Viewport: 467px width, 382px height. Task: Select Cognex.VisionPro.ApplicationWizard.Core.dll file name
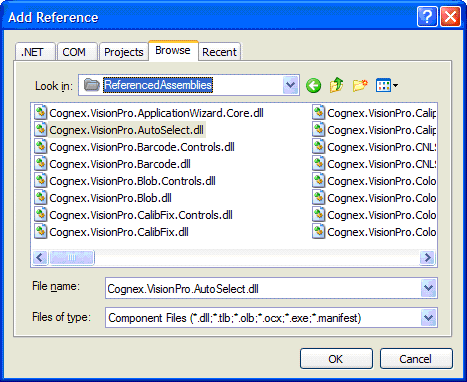[x=156, y=113]
